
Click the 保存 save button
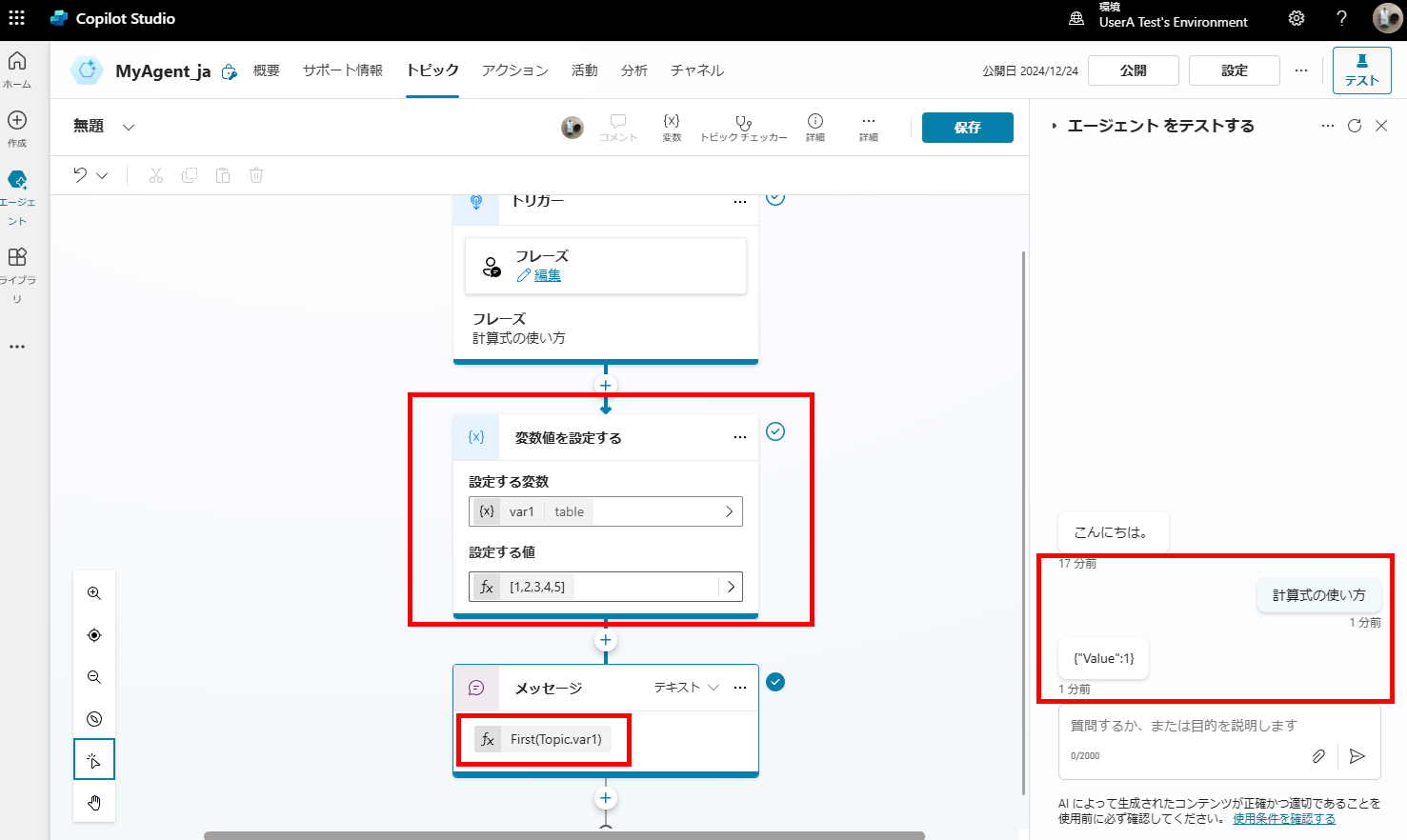click(x=967, y=128)
